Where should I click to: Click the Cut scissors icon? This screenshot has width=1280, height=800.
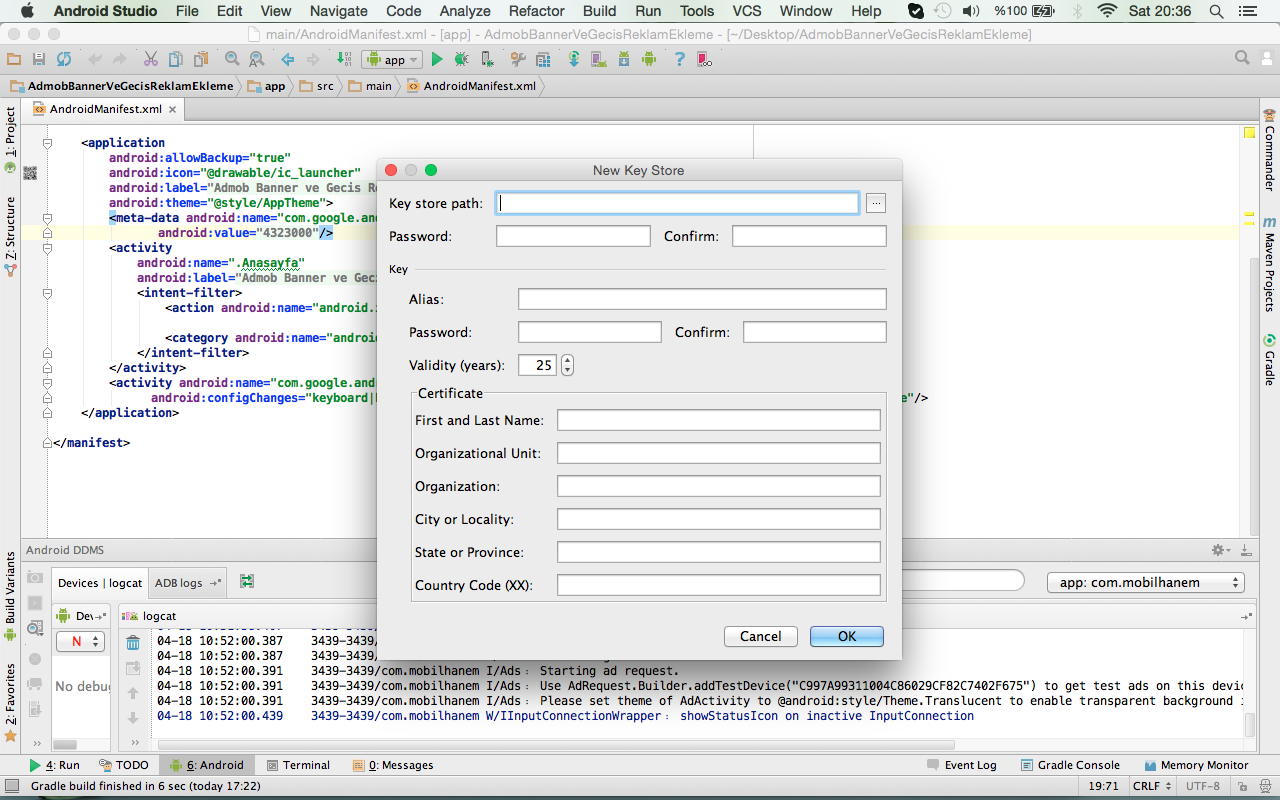[x=150, y=60]
